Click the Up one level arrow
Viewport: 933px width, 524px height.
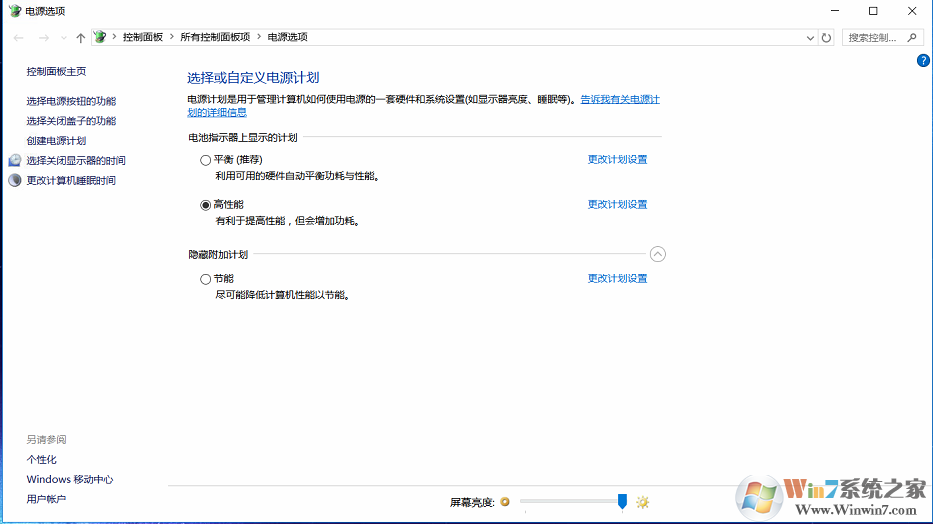(81, 37)
